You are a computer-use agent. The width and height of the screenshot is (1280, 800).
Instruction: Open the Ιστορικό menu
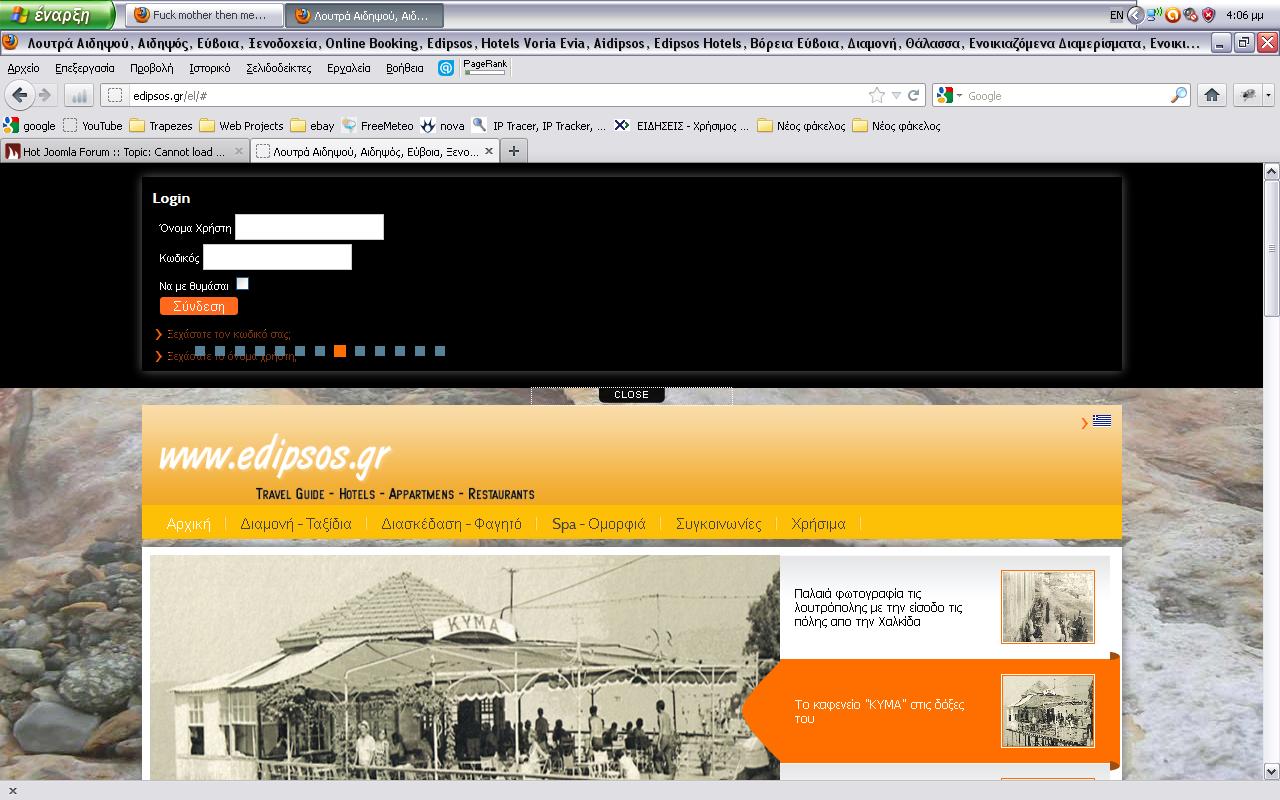coord(210,68)
